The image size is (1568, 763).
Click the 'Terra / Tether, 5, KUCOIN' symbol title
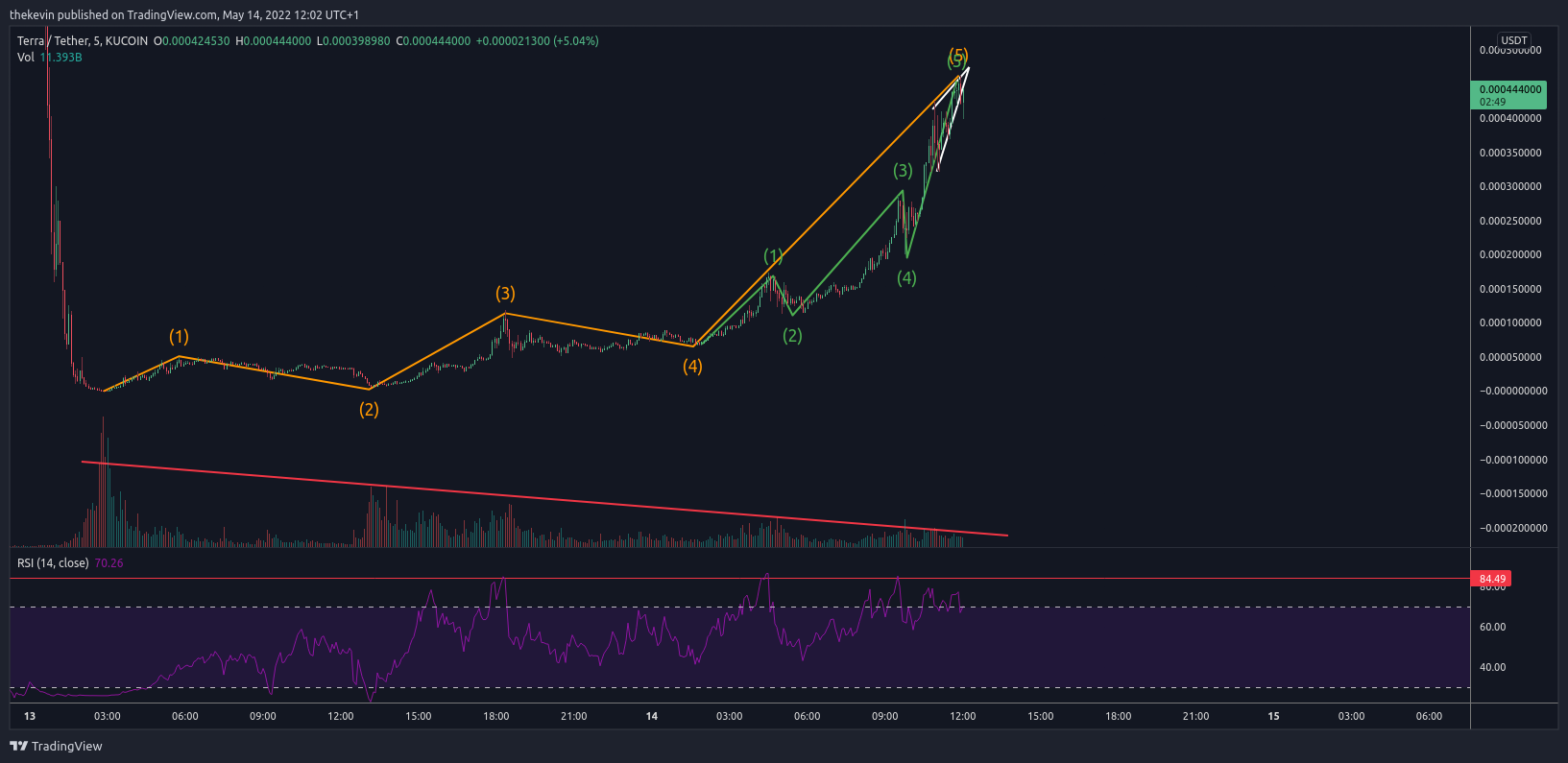coord(83,41)
